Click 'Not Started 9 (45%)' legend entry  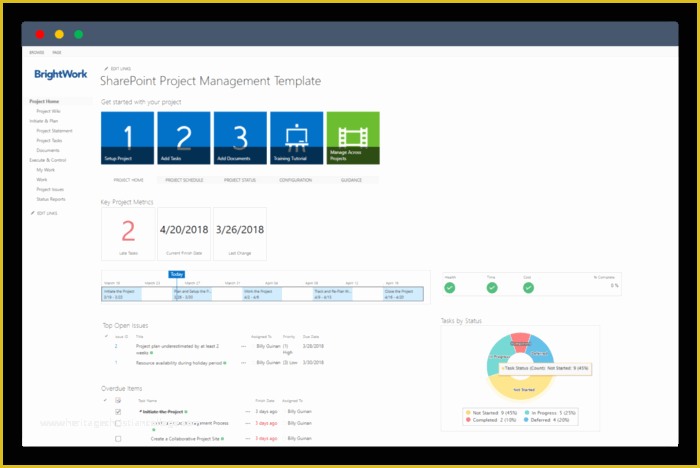pos(491,413)
